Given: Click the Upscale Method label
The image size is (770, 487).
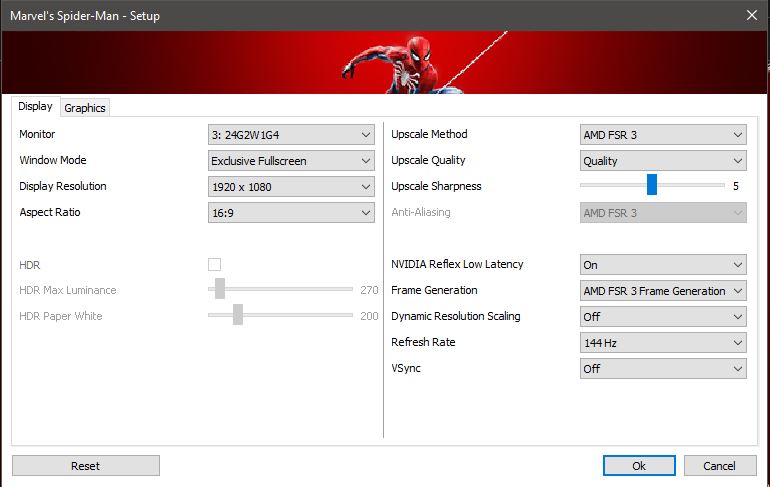Looking at the screenshot, I should coord(429,134).
